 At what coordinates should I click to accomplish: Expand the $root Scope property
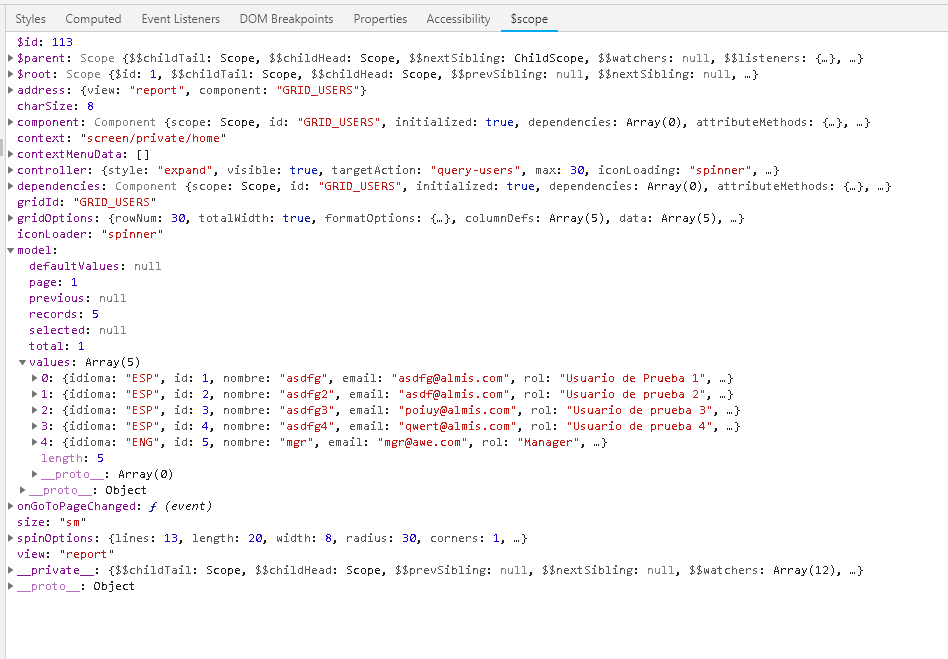11,75
